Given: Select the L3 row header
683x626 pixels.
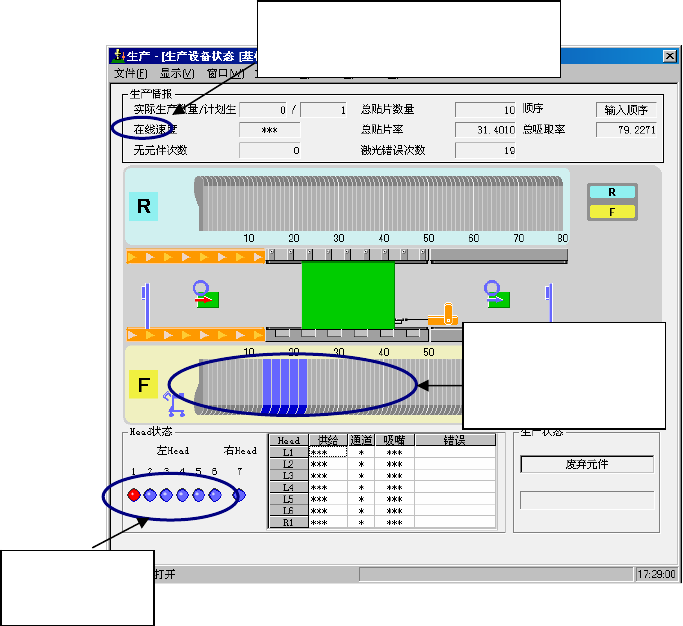Looking at the screenshot, I should coord(289,475).
